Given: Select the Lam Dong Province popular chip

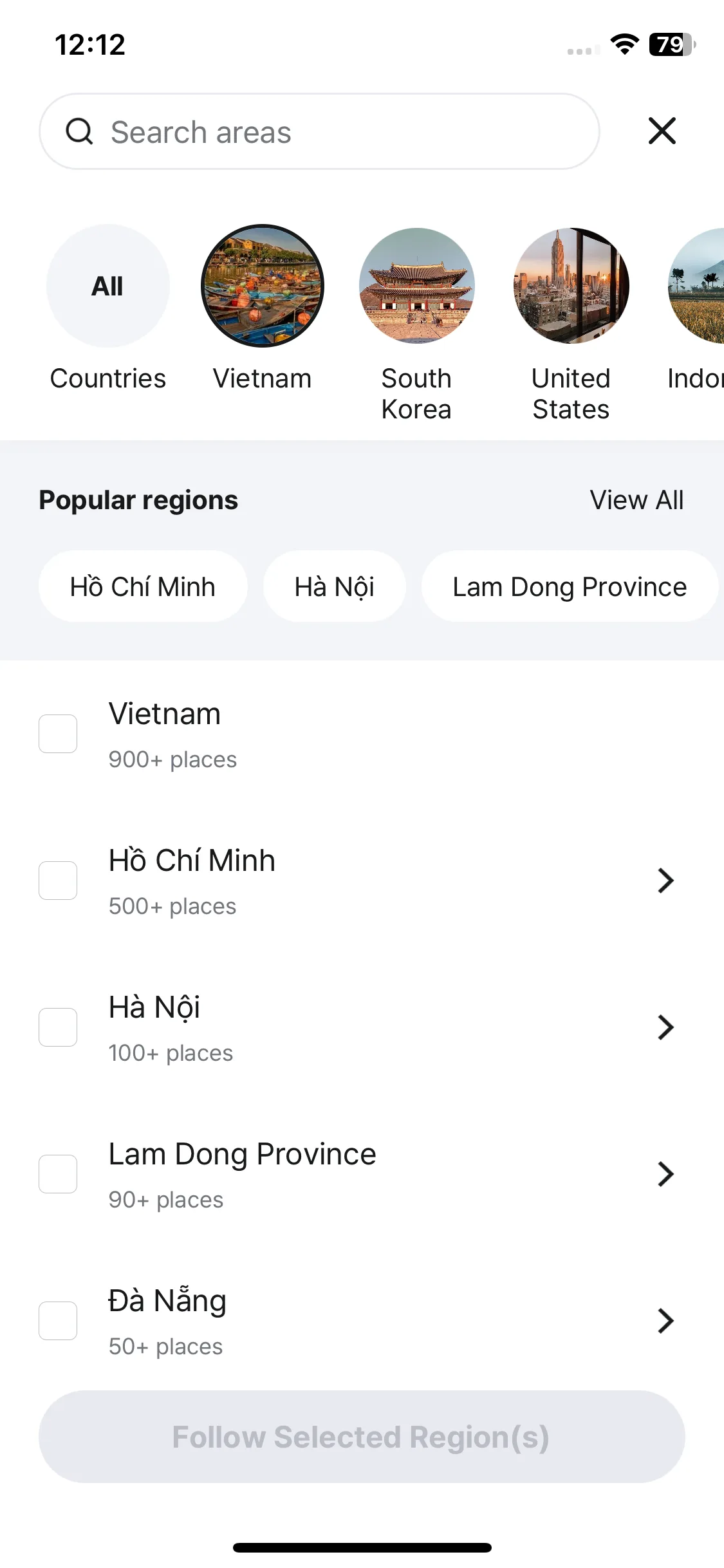Looking at the screenshot, I should click(570, 586).
